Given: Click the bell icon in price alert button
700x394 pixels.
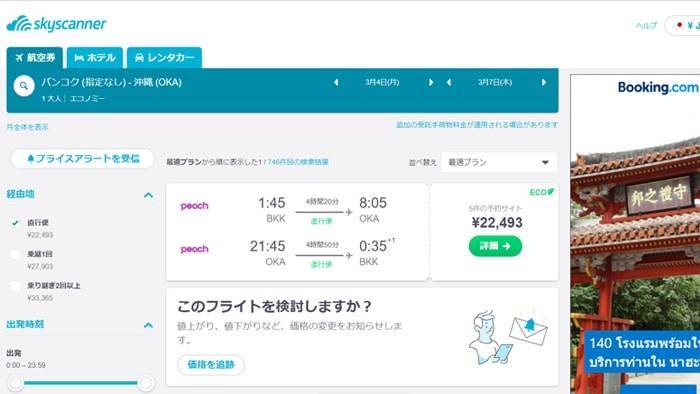Looking at the screenshot, I should pos(31,158).
